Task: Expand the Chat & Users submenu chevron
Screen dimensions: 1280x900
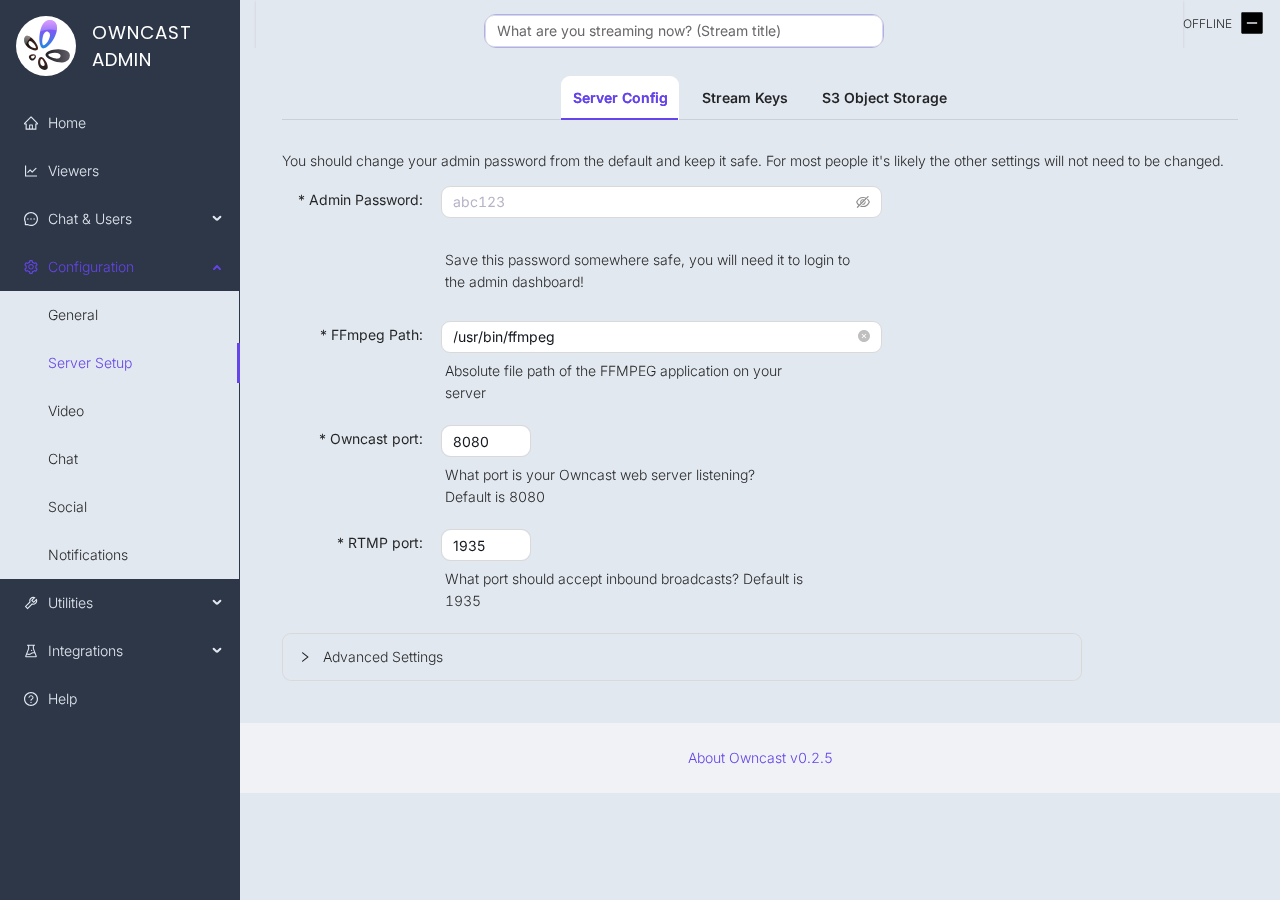Action: (x=217, y=219)
